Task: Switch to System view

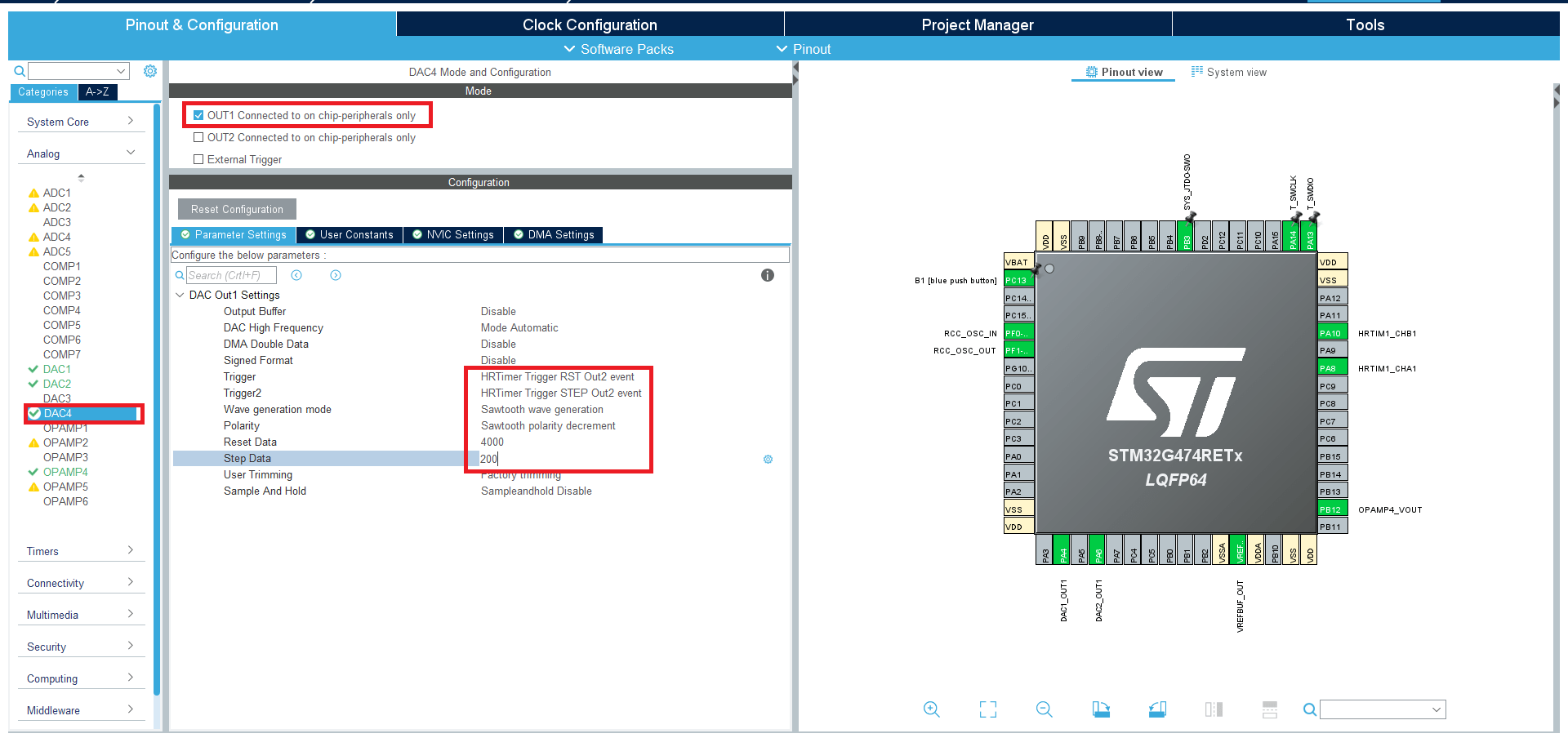Action: [1229, 72]
